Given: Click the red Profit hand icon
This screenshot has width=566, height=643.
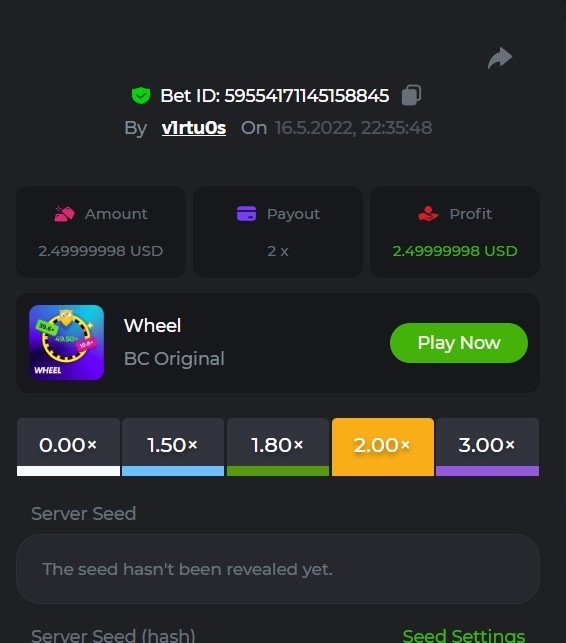Looking at the screenshot, I should [428, 214].
